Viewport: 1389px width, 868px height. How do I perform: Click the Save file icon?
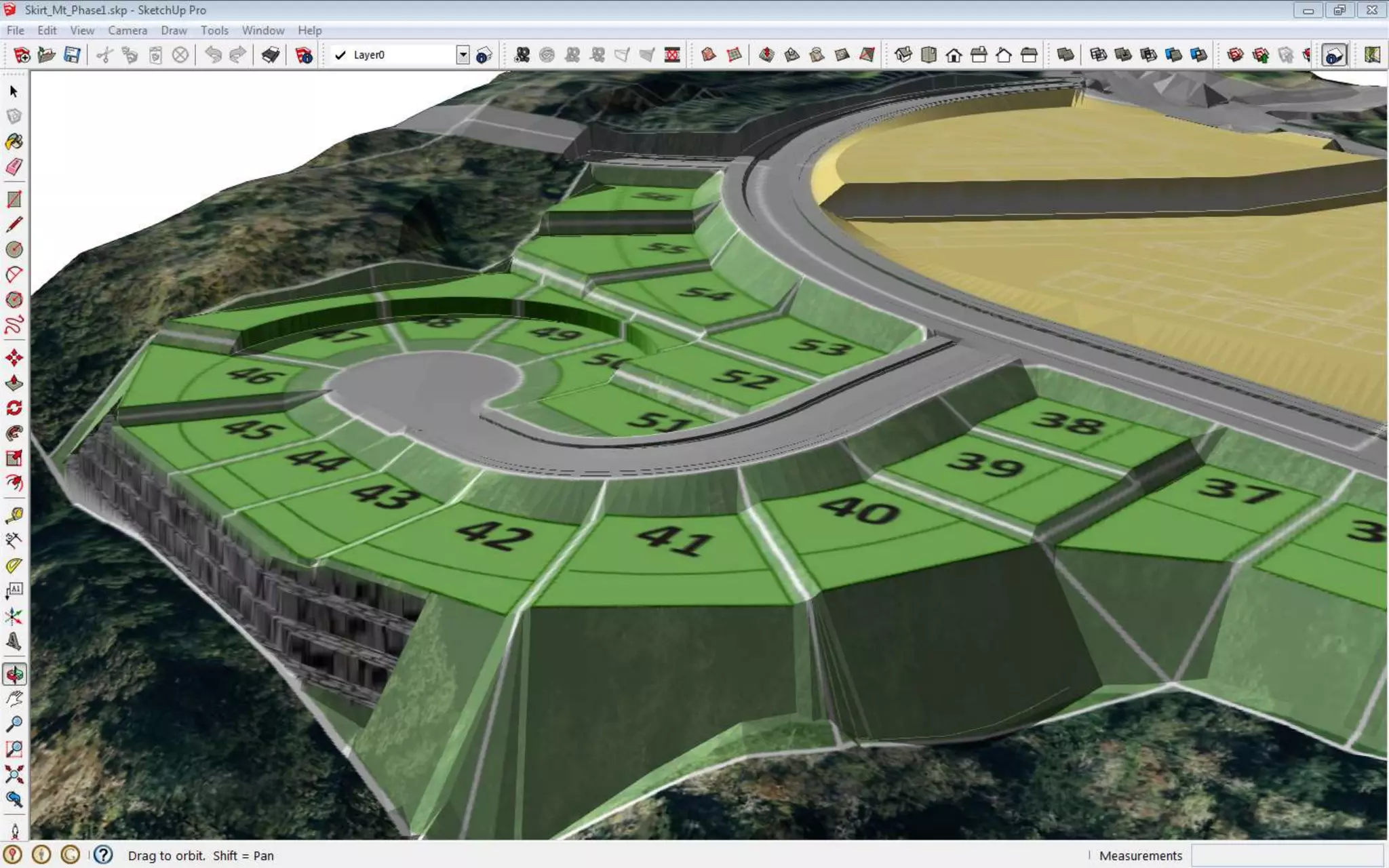coord(72,55)
